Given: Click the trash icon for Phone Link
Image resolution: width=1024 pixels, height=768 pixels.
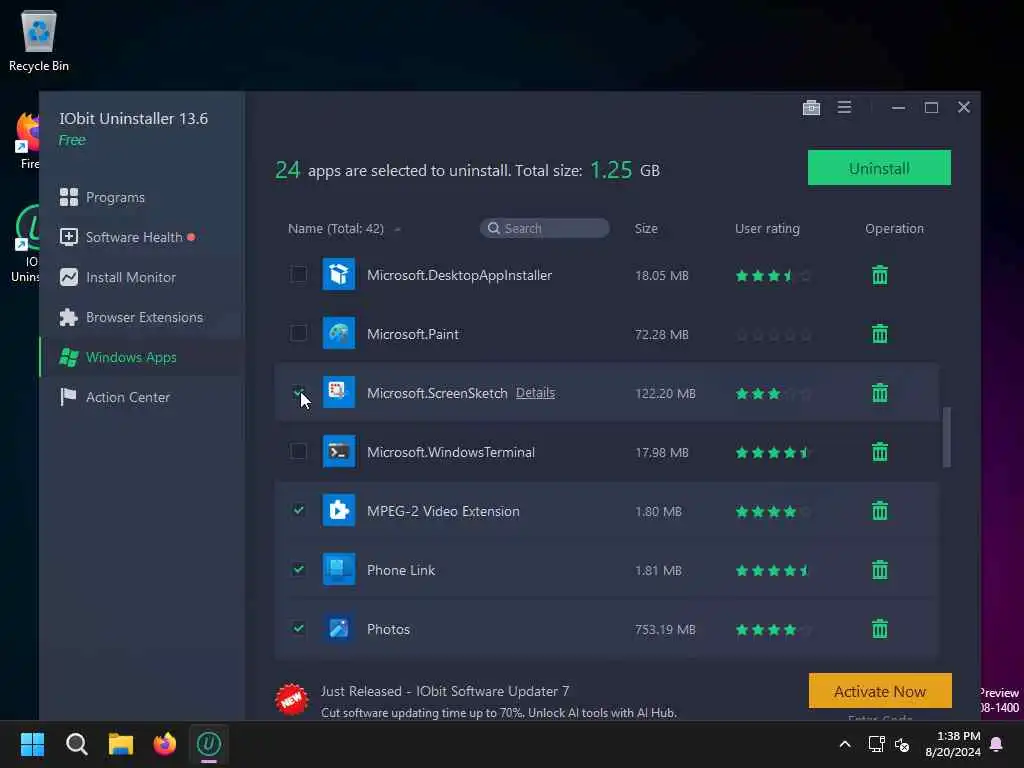Looking at the screenshot, I should click(880, 569).
